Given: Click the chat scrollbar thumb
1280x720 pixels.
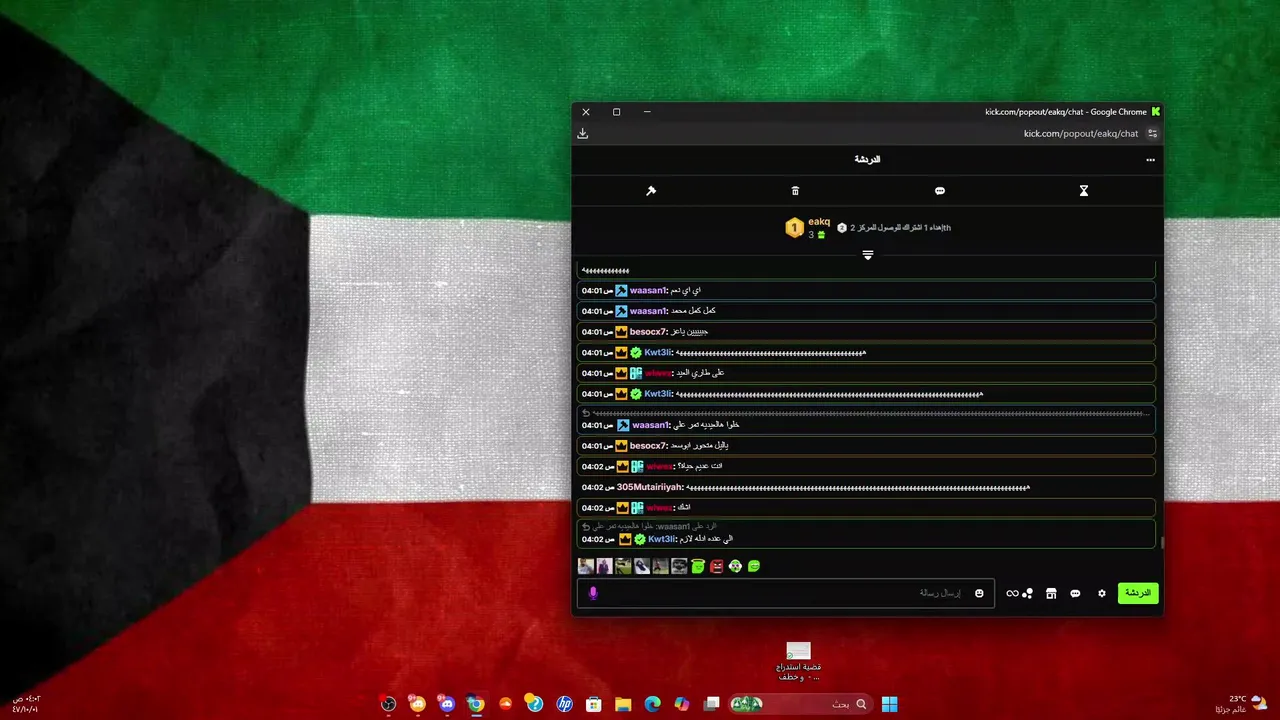Looking at the screenshot, I should point(1161,542).
